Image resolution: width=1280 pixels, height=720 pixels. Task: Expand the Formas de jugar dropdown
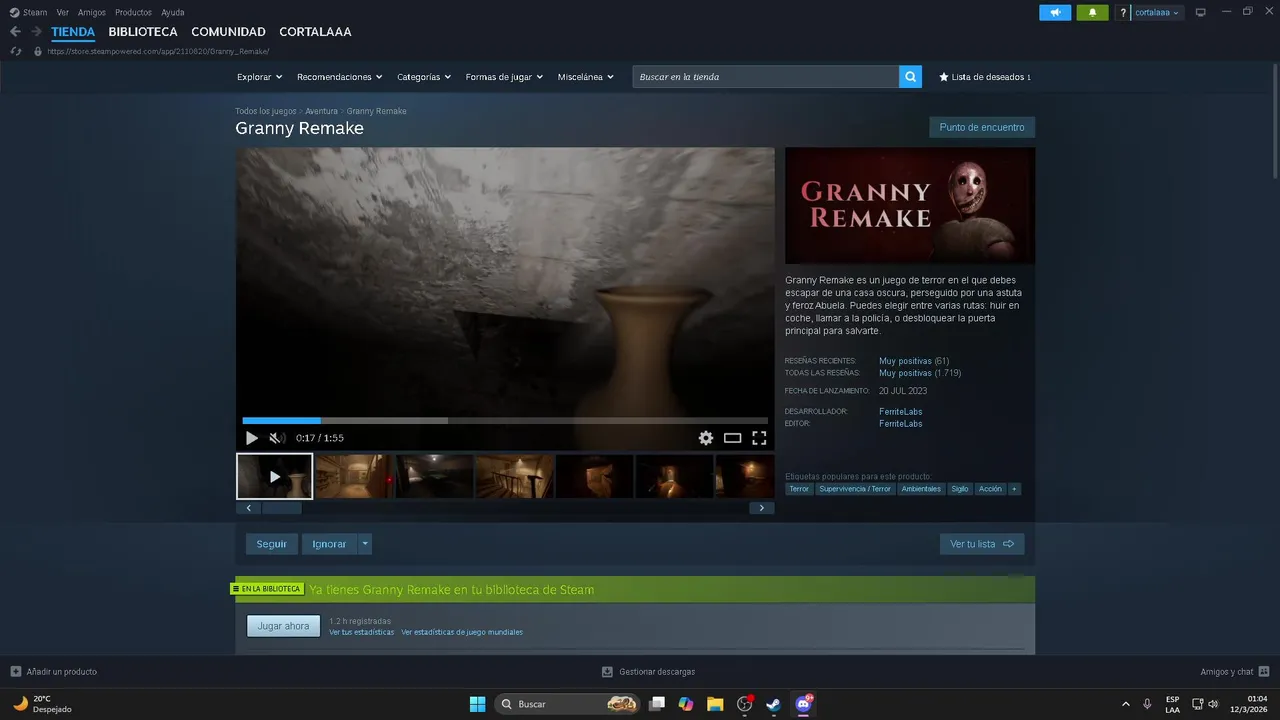504,77
